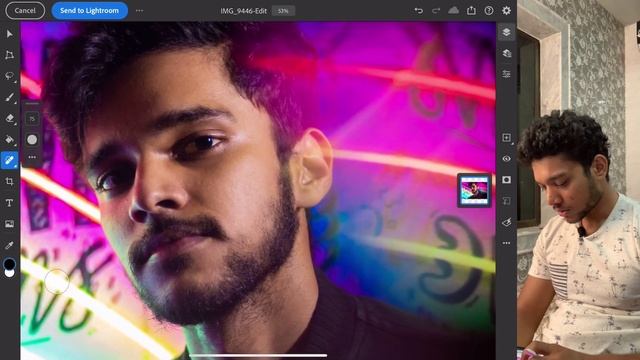This screenshot has width=640, height=360.
Task: Select the Spot Healing Brush tool
Action: (x=9, y=160)
